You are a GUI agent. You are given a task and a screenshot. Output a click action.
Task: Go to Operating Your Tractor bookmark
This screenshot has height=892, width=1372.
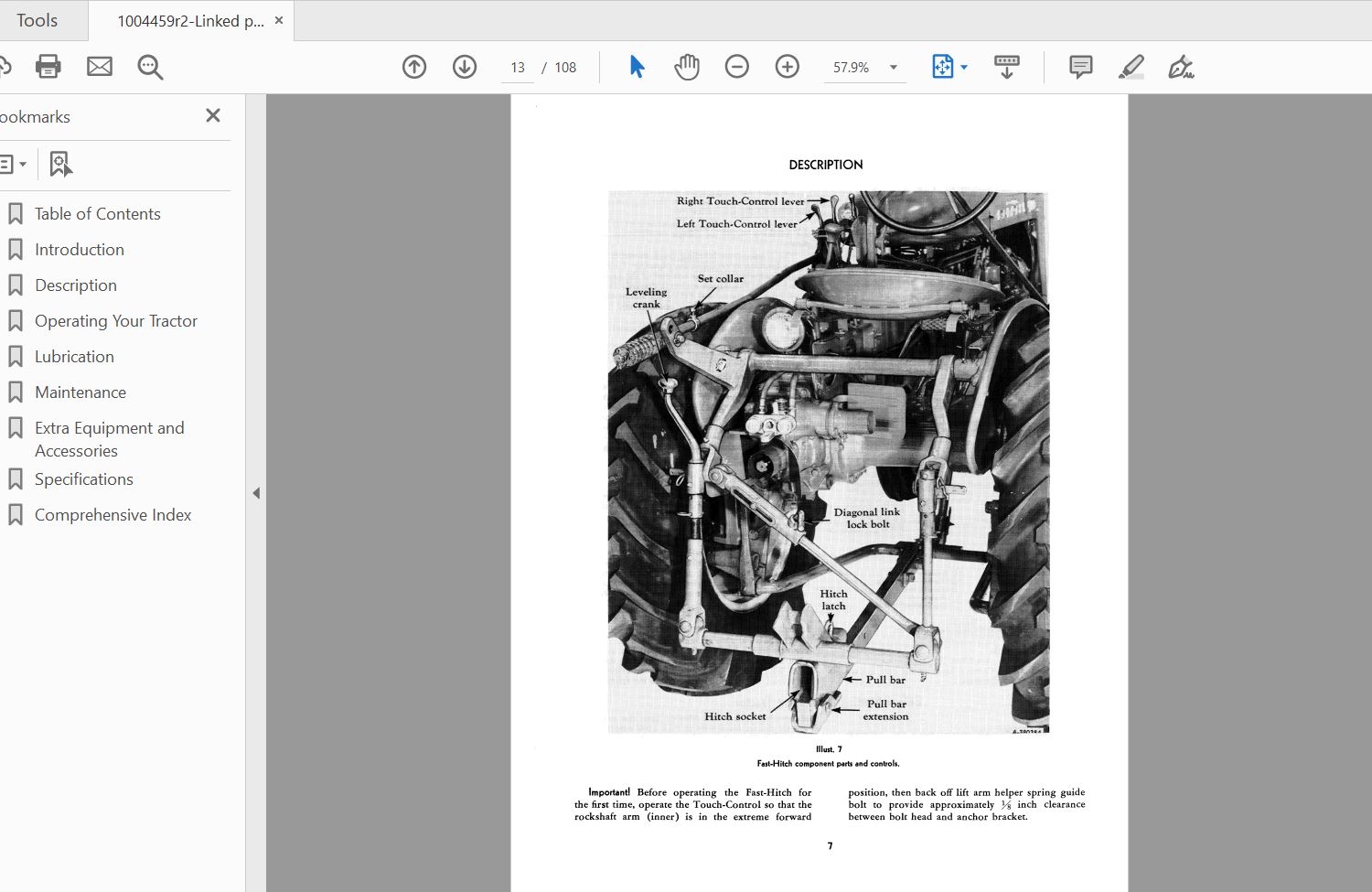[116, 321]
